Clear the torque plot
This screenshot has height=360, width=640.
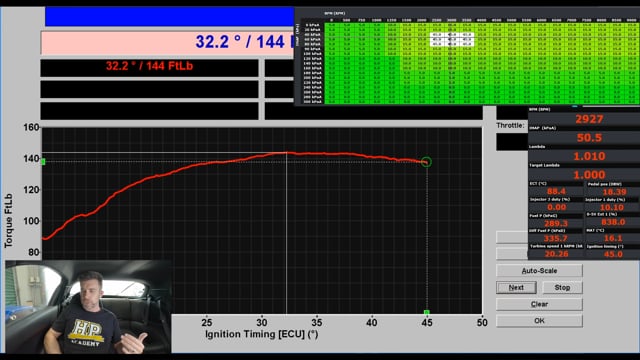539,304
